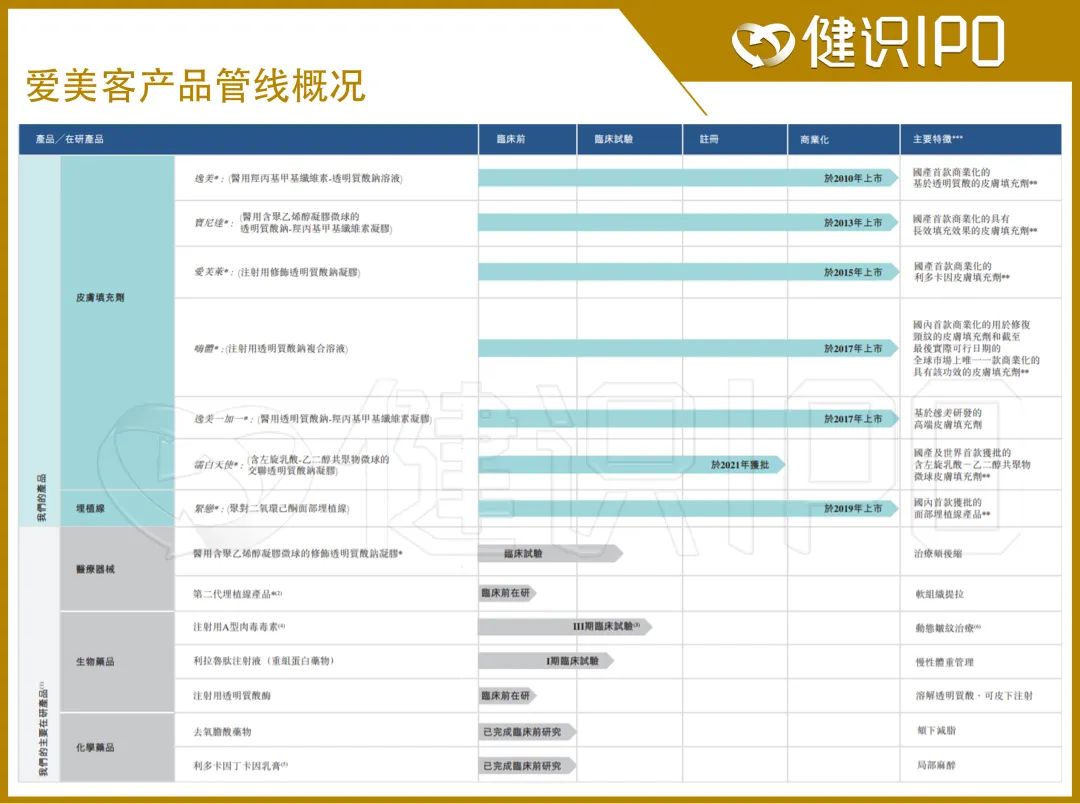
Task: Click the 注射用透明質酸酶 pipeline row
Action: (232, 696)
